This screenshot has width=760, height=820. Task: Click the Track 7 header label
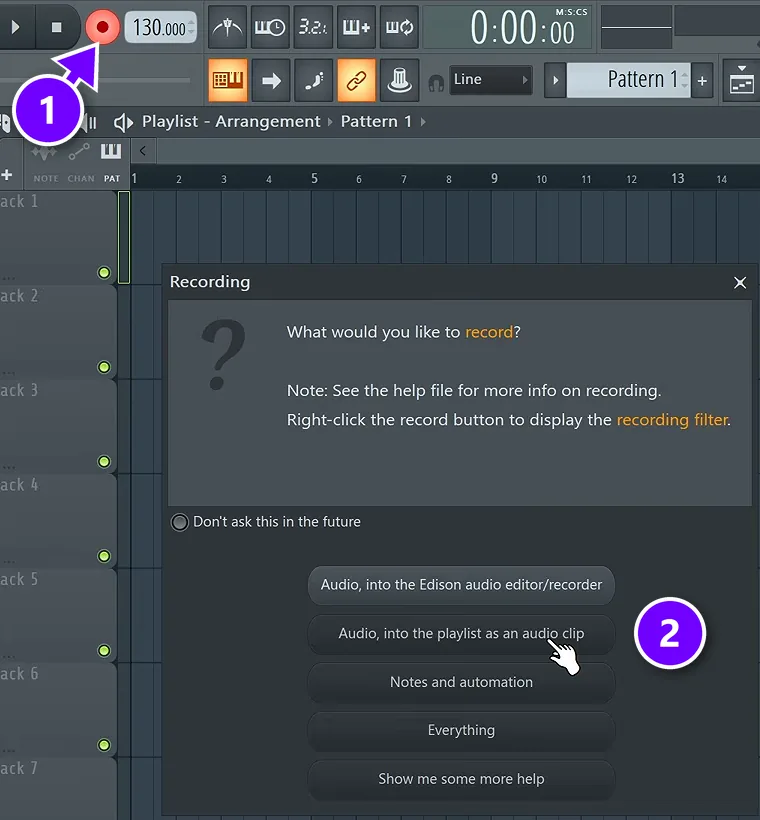[19, 768]
